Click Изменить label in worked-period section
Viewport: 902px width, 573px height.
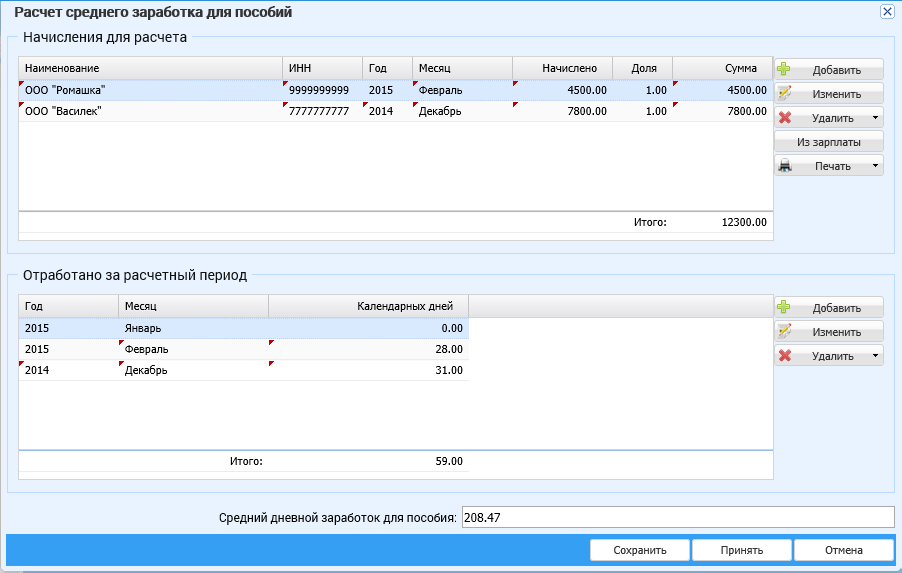coord(836,333)
